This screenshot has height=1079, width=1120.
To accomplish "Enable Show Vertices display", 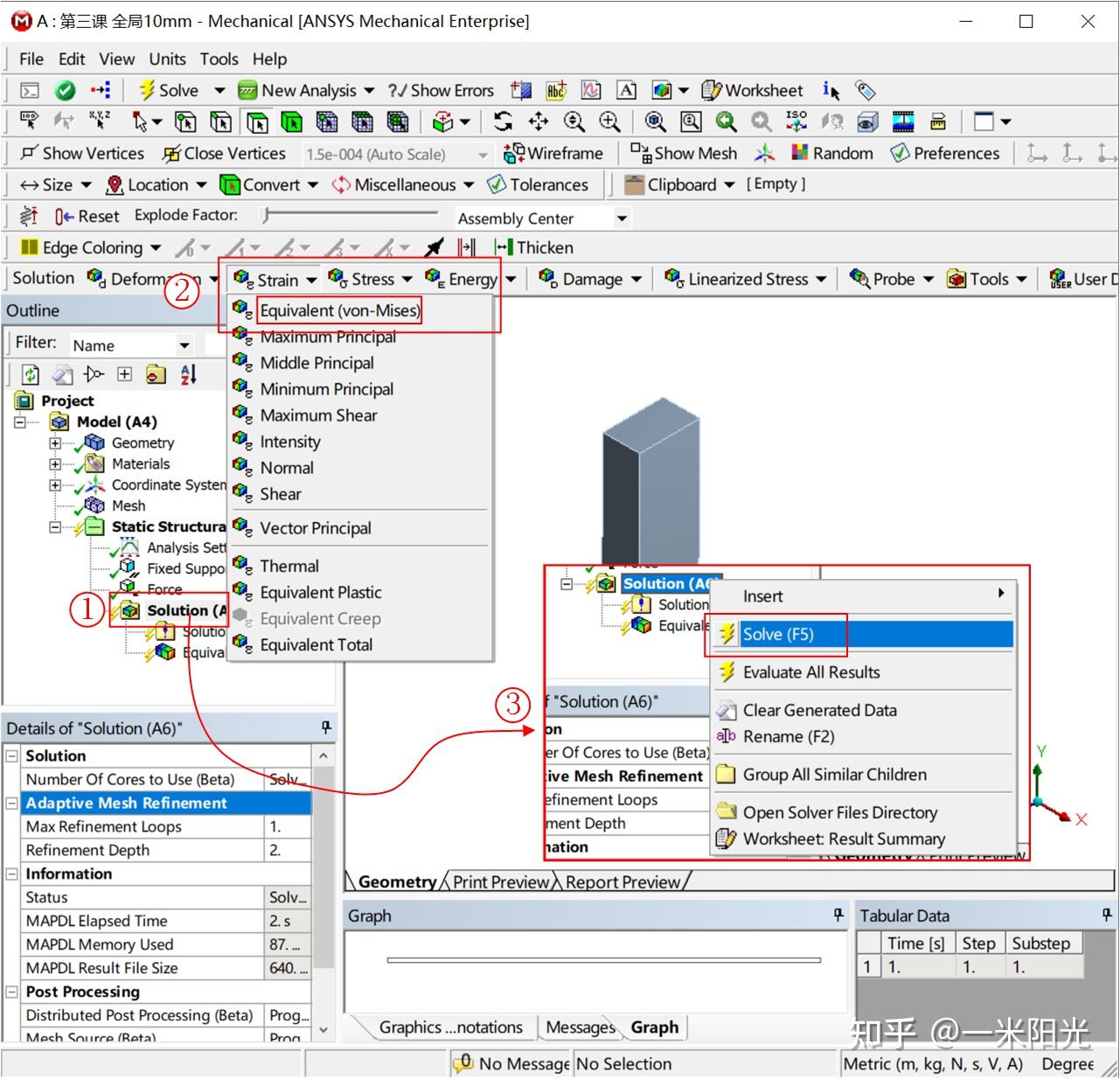I will [82, 153].
